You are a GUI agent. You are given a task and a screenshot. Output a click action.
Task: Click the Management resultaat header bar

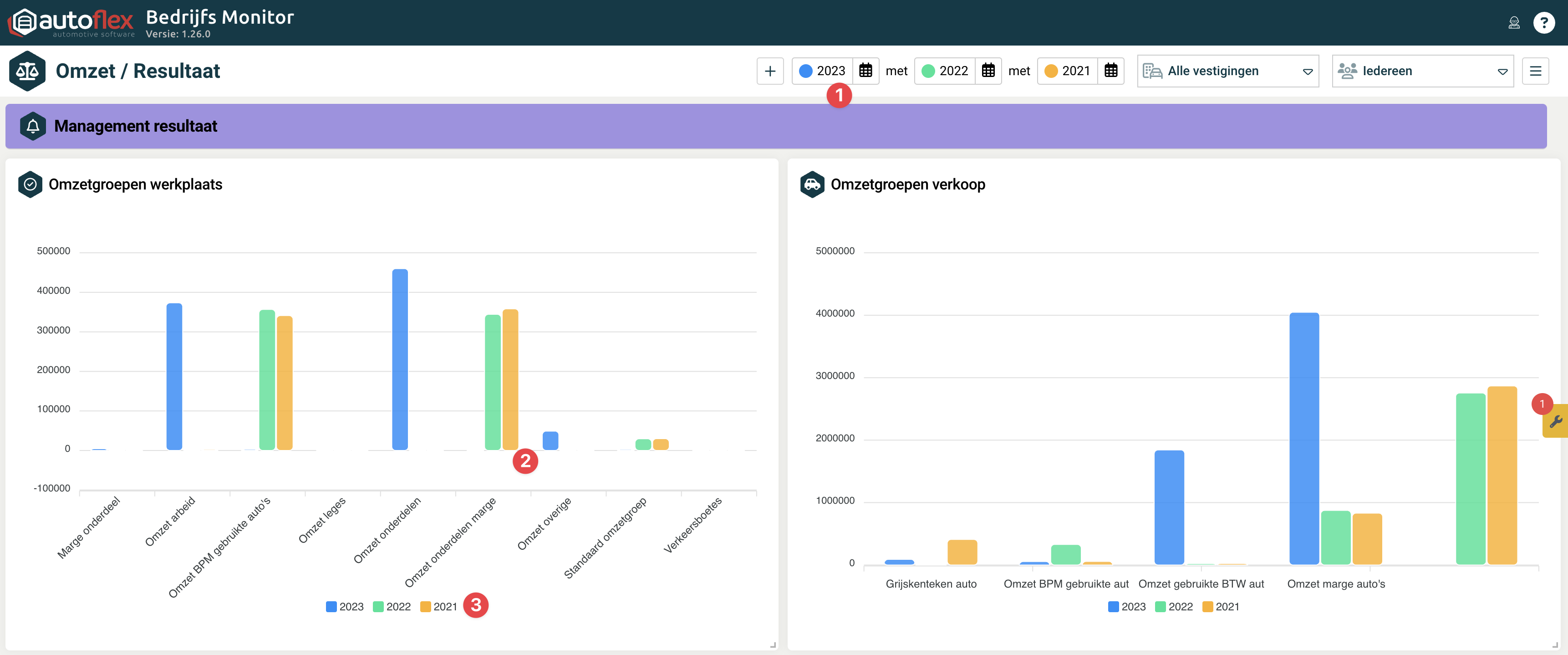(x=775, y=126)
